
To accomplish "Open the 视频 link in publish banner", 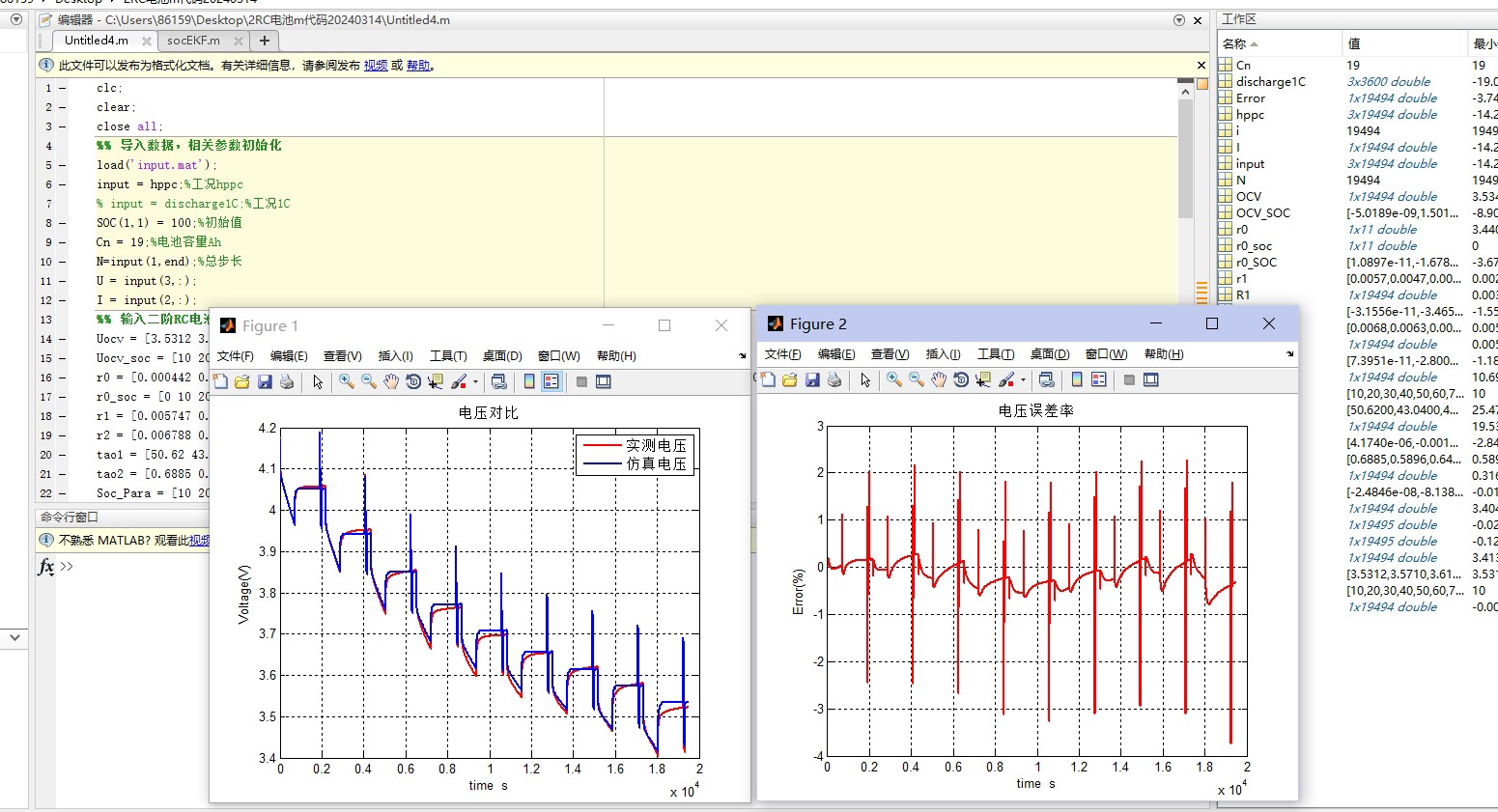I will click(376, 66).
